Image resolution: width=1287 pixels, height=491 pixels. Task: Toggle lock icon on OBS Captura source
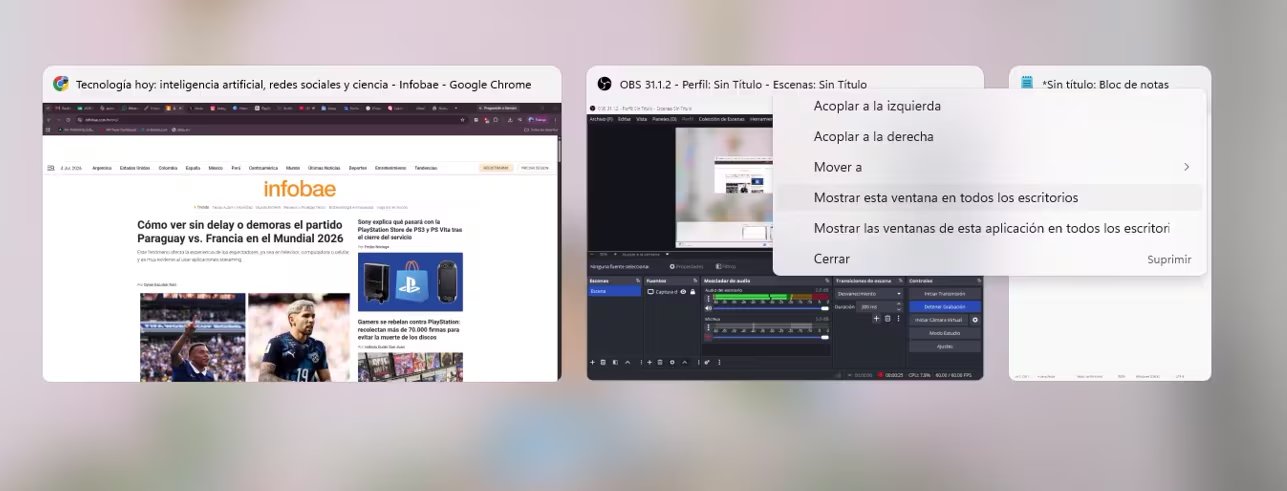click(693, 292)
